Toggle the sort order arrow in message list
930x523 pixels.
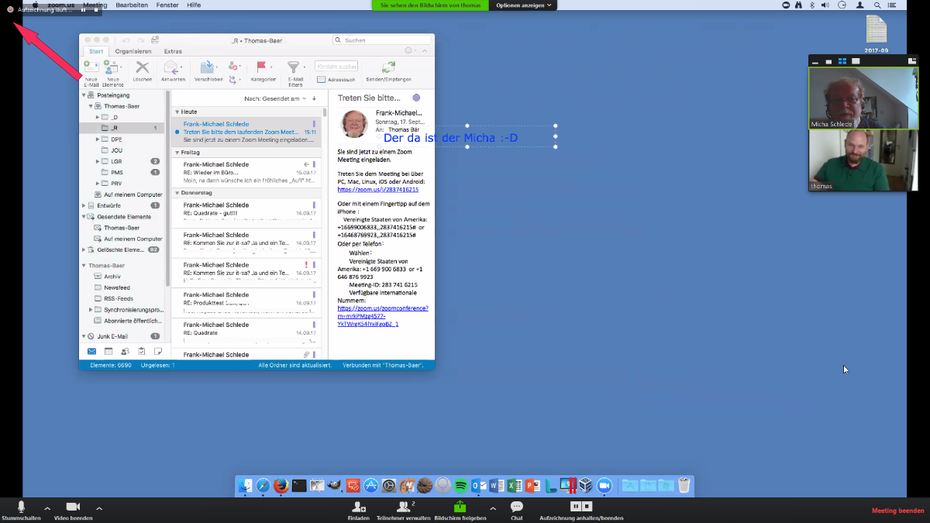(x=314, y=98)
